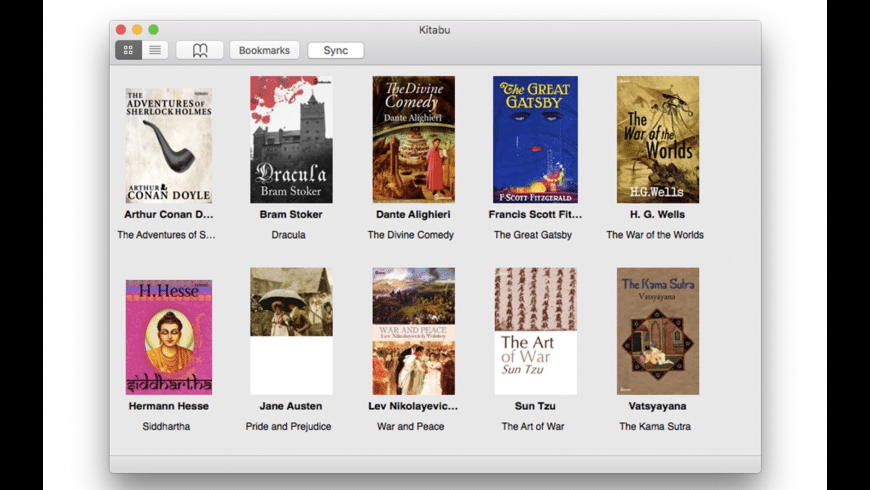Minimize the Kitabu window with yellow button

click(x=137, y=29)
